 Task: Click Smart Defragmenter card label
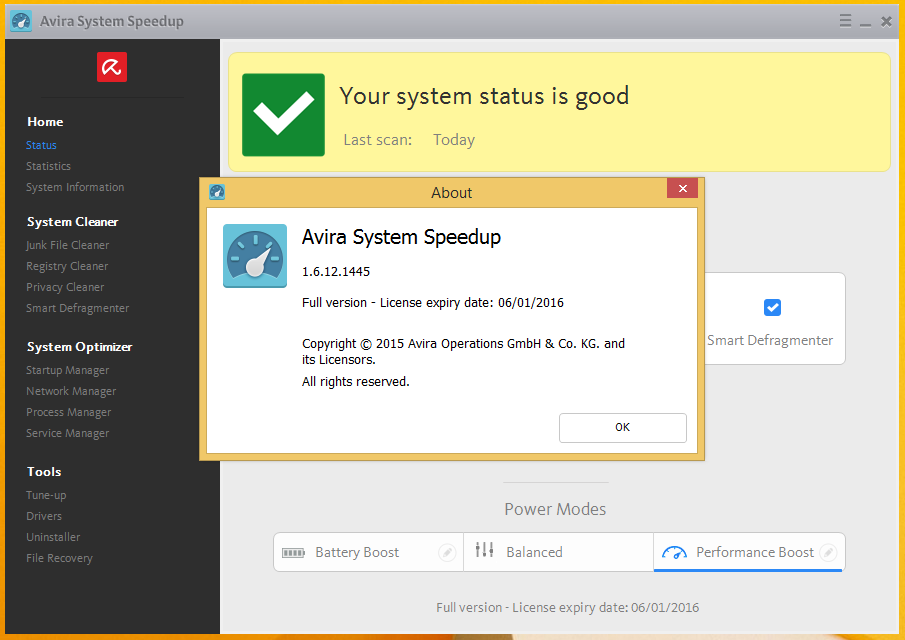pyautogui.click(x=770, y=340)
